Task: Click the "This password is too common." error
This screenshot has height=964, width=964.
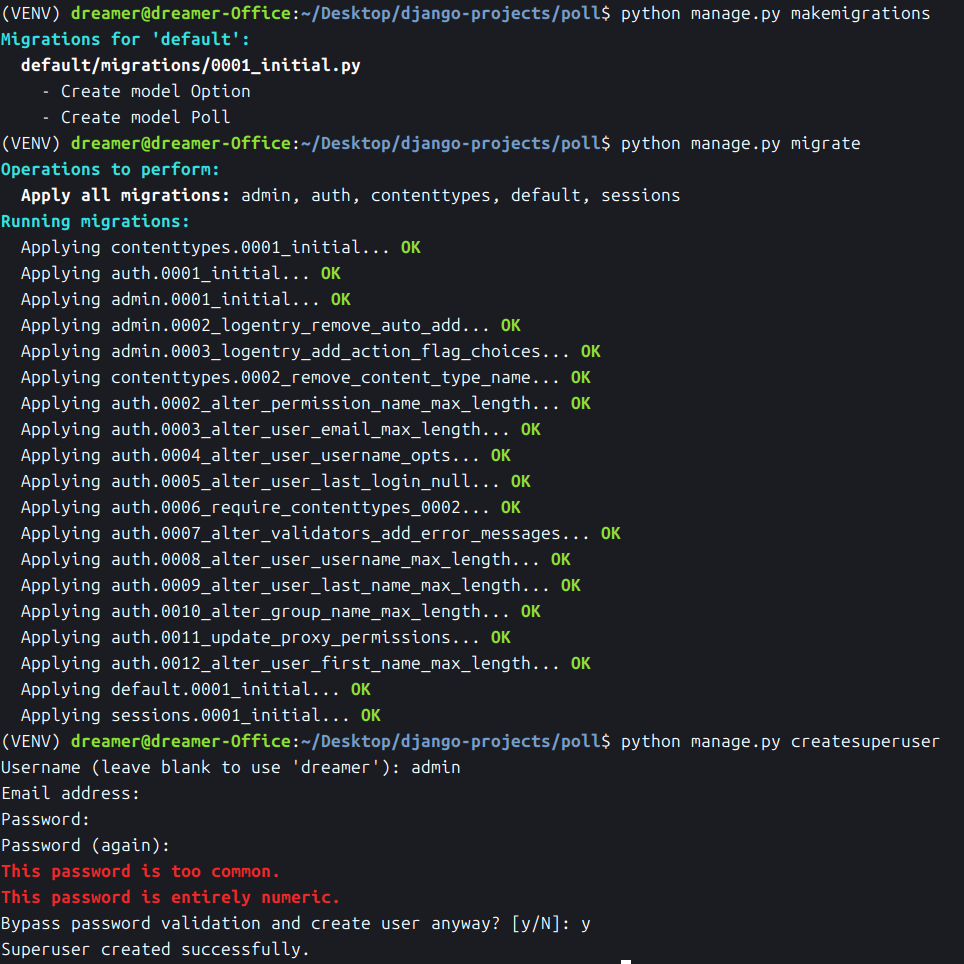Action: tap(140, 872)
